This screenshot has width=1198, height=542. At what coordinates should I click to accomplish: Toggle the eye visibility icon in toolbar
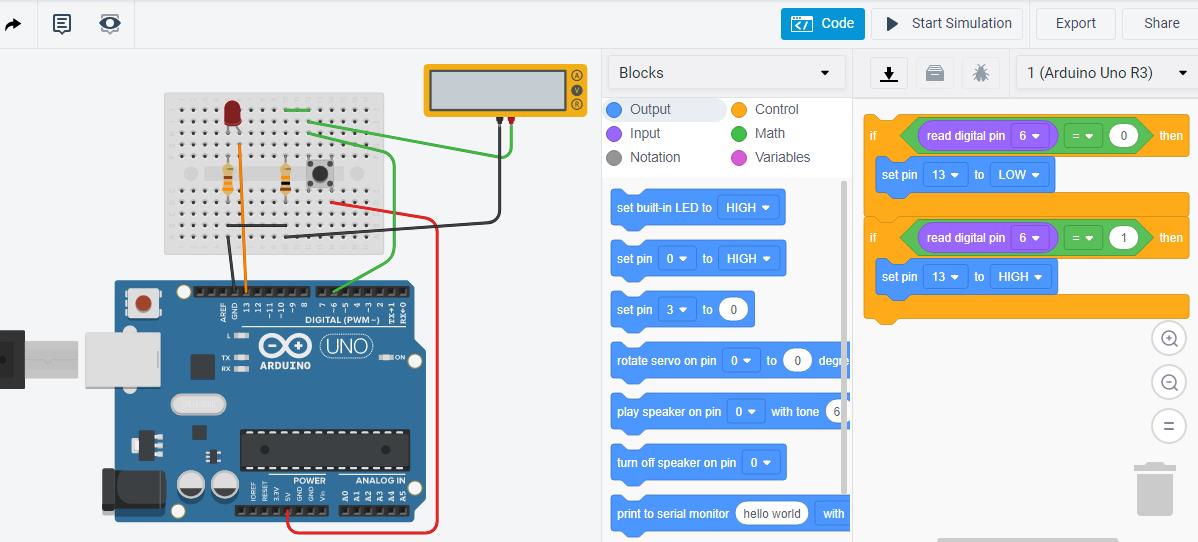[x=110, y=24]
